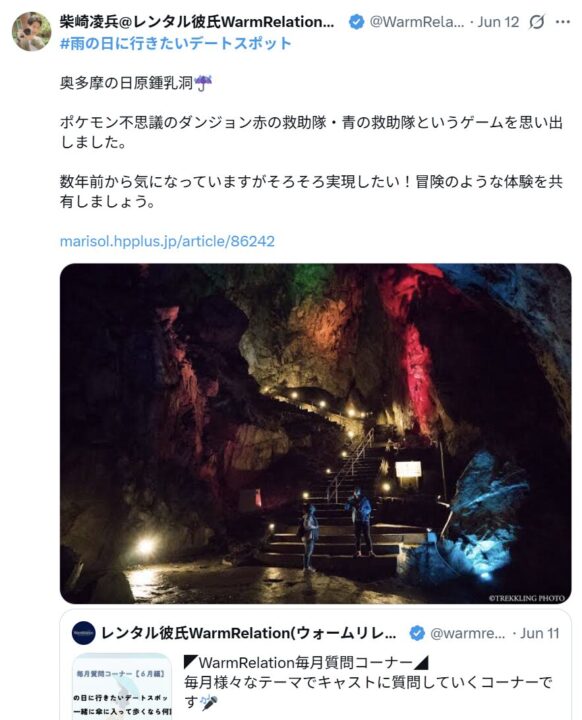Open quoted account name レンタル彼氏WarmRelation

tap(248, 633)
